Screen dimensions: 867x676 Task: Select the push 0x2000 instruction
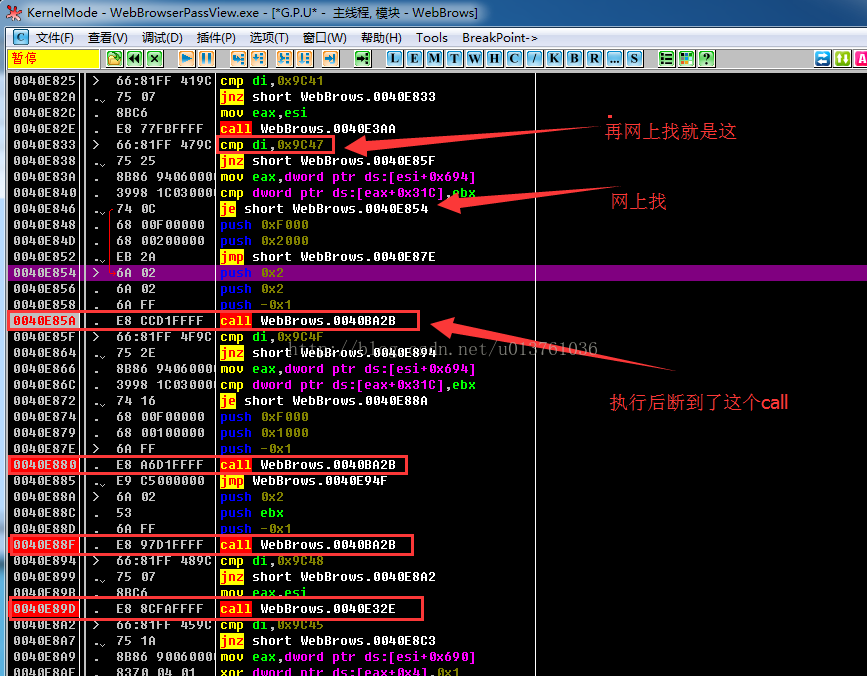point(264,241)
